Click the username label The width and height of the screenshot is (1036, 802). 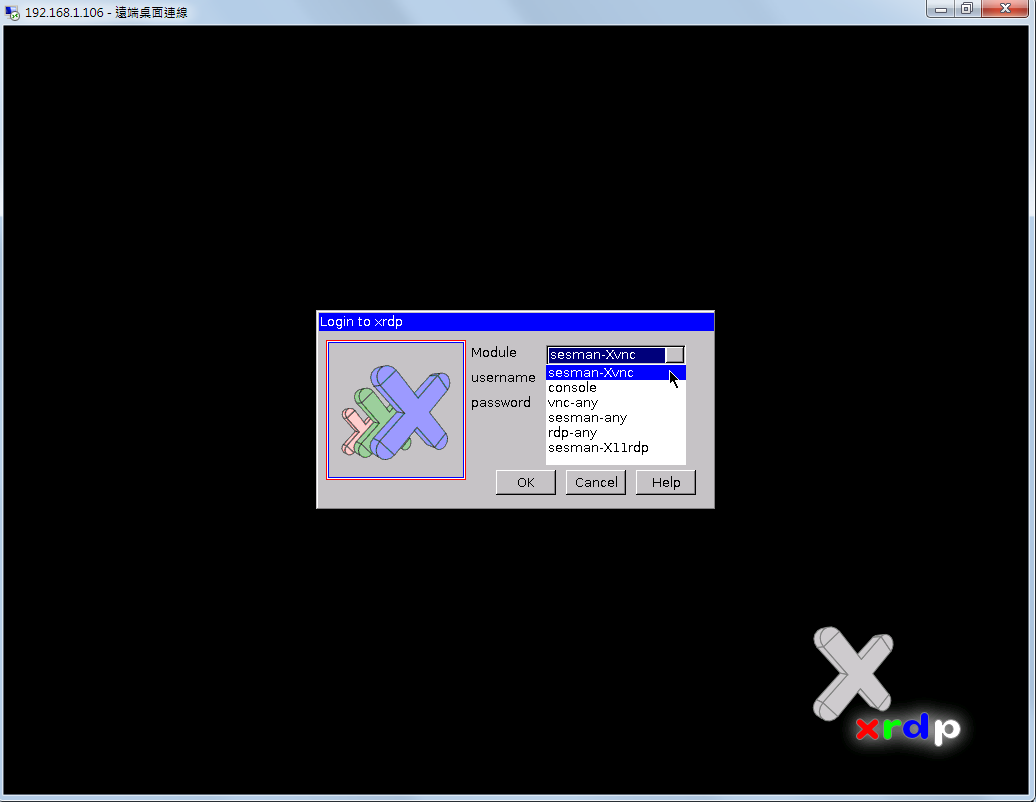pyautogui.click(x=503, y=378)
